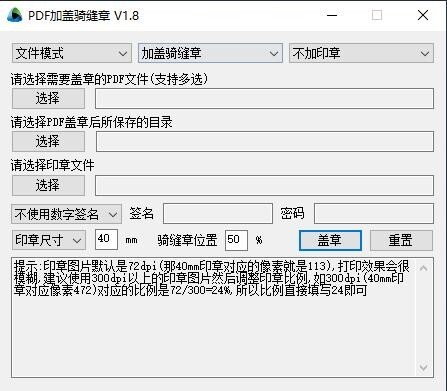This screenshot has width=447, height=391.
Task: Open the 文件模式 dropdown
Action: (x=72, y=53)
